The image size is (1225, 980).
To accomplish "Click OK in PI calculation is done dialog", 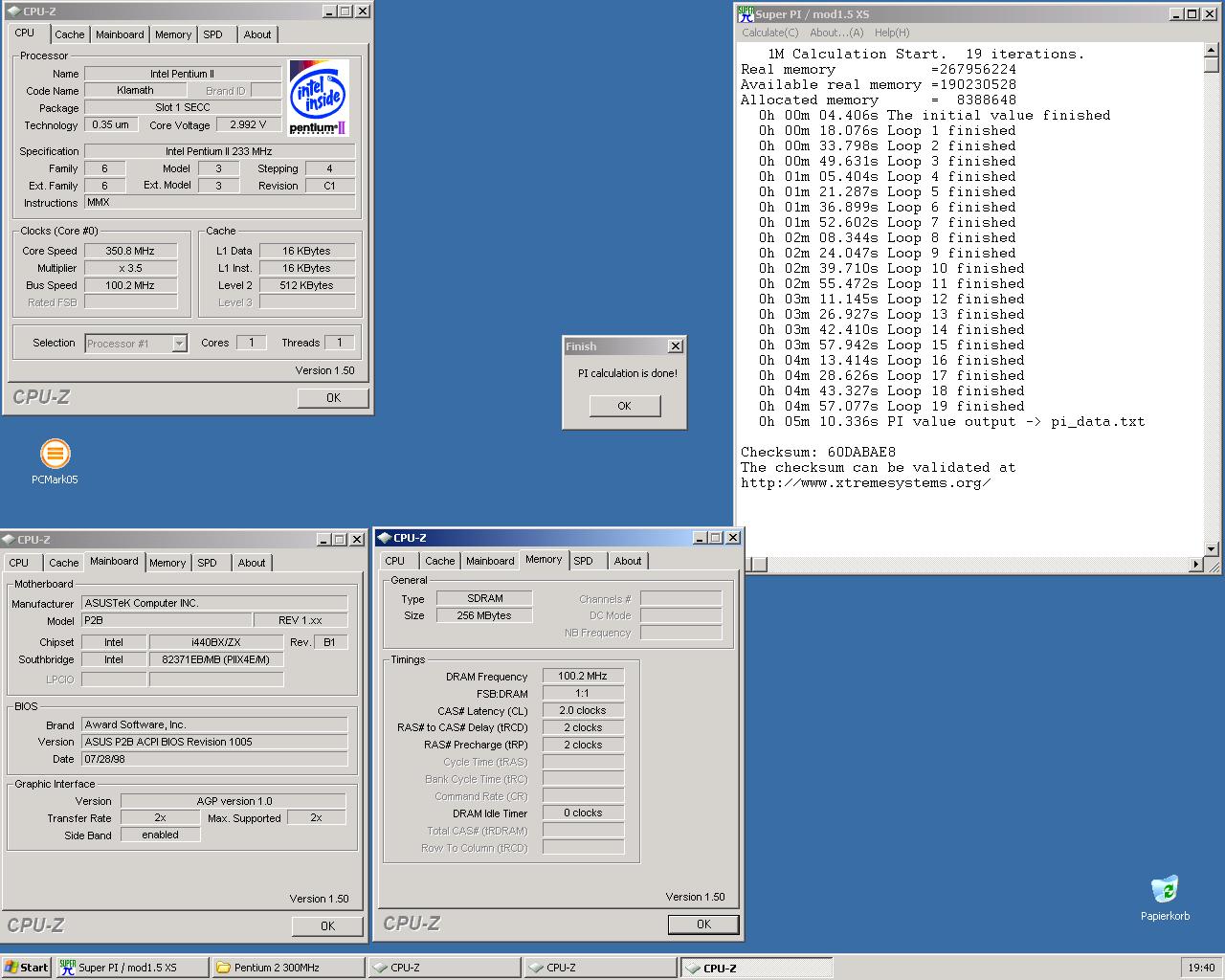I will click(x=624, y=406).
